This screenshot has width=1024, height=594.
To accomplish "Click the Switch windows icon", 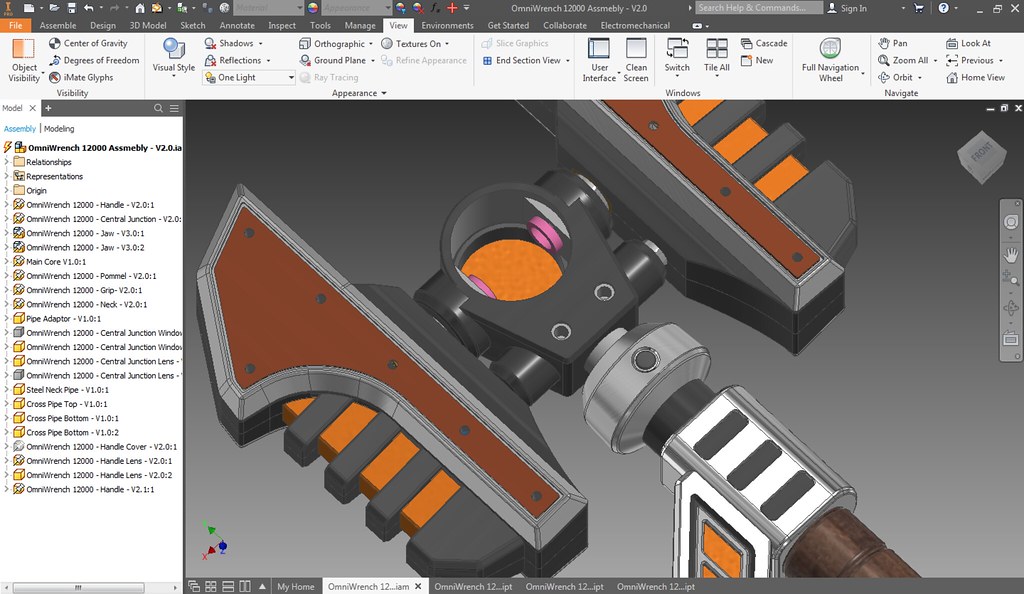I will point(677,49).
